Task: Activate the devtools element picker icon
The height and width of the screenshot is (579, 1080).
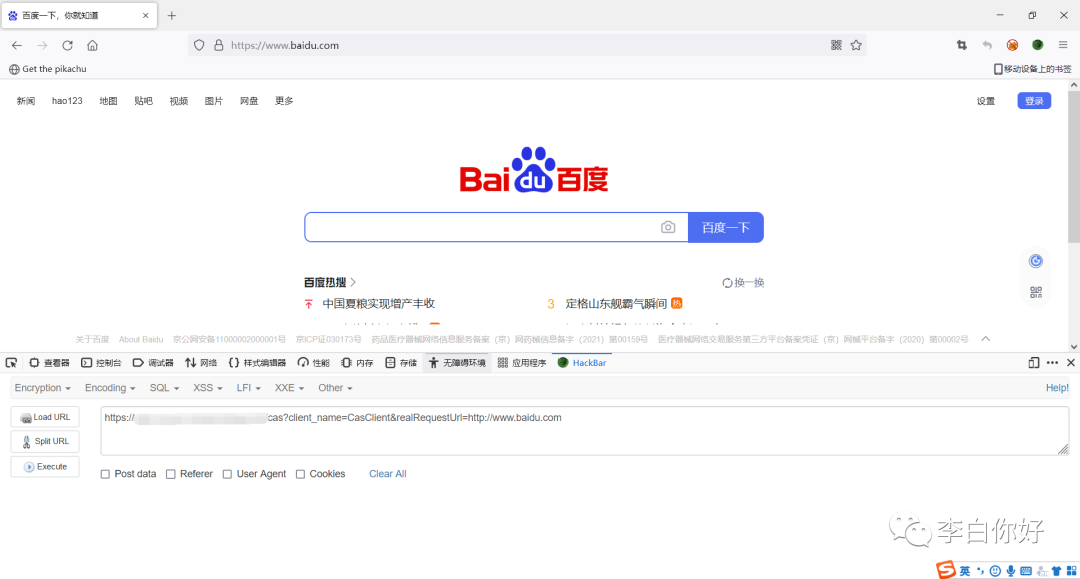Action: coord(11,363)
